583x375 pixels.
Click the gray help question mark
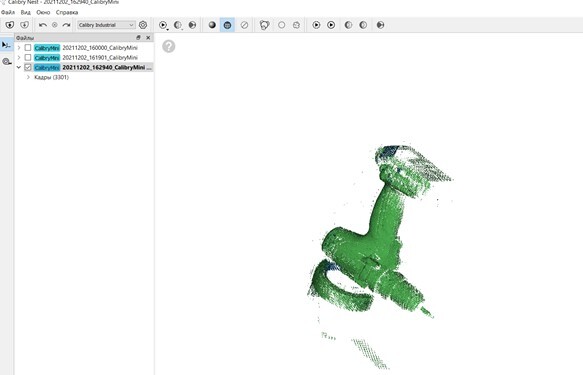point(168,46)
